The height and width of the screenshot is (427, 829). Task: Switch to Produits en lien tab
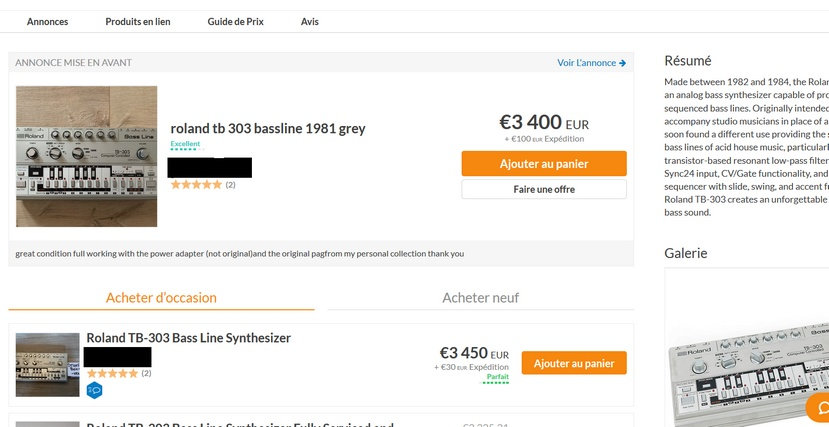coord(138,22)
